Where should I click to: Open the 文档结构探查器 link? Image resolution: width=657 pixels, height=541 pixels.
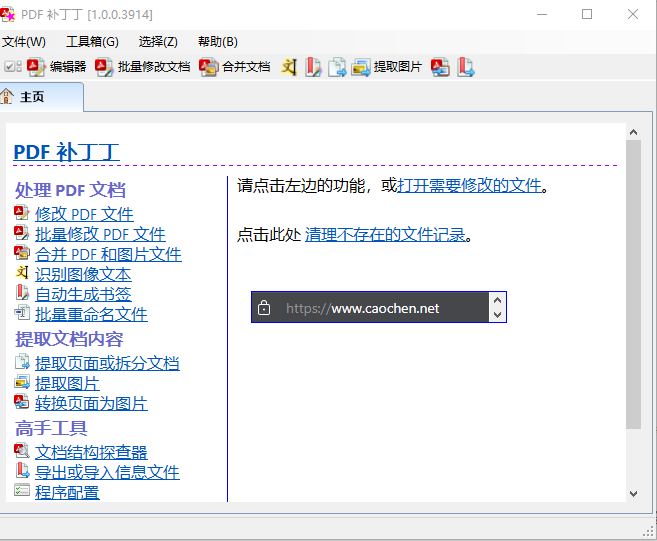[91, 452]
